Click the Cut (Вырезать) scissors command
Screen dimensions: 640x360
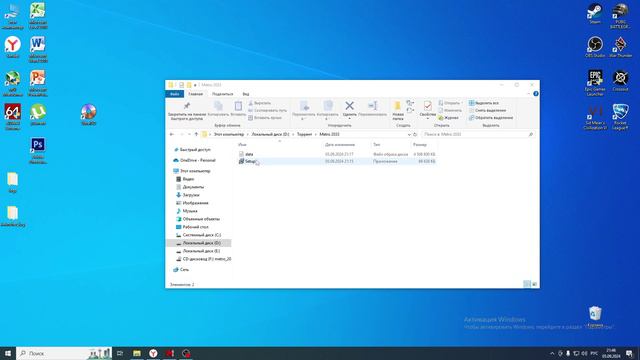260,103
